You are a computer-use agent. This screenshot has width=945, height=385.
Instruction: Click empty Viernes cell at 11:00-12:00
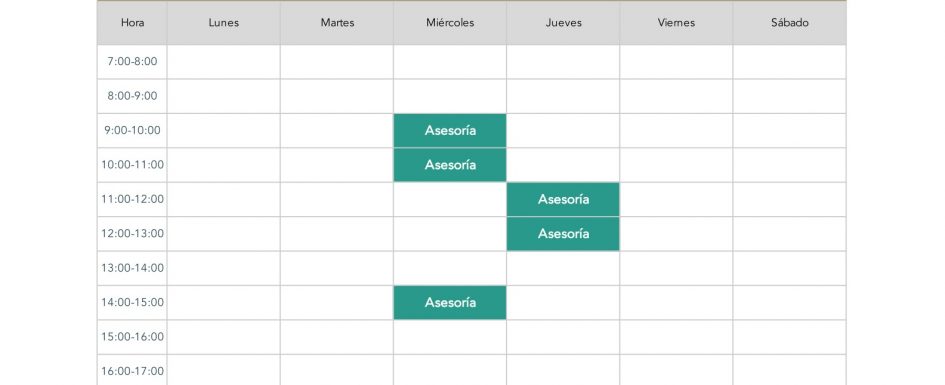676,199
